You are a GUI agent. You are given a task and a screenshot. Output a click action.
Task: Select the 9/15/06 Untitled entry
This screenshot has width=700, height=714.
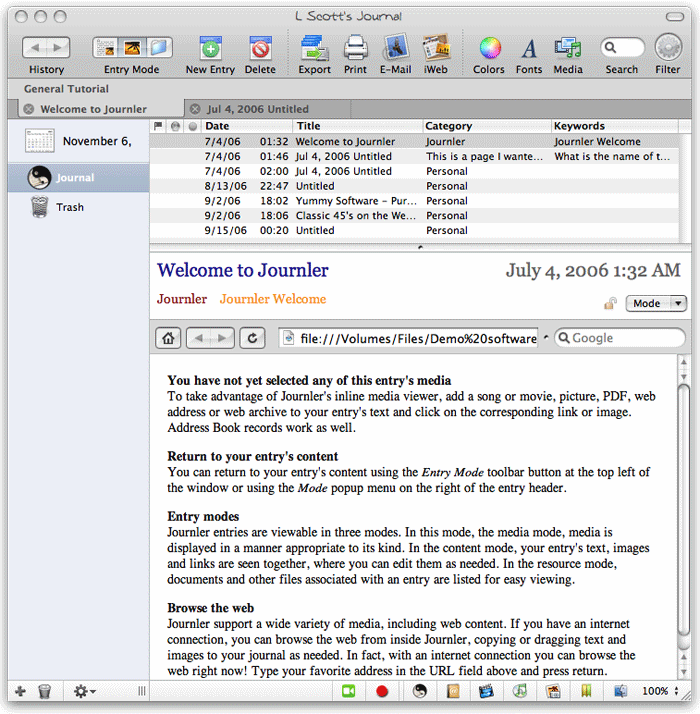click(414, 230)
